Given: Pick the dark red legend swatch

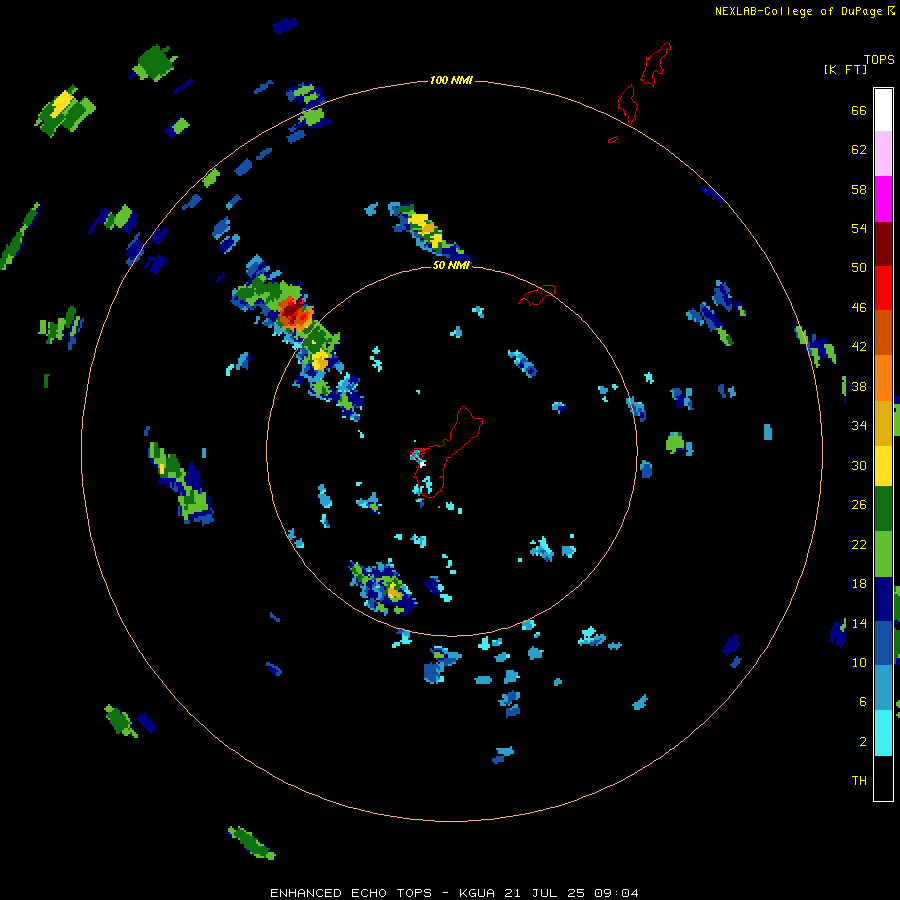Looking at the screenshot, I should coord(883,243).
